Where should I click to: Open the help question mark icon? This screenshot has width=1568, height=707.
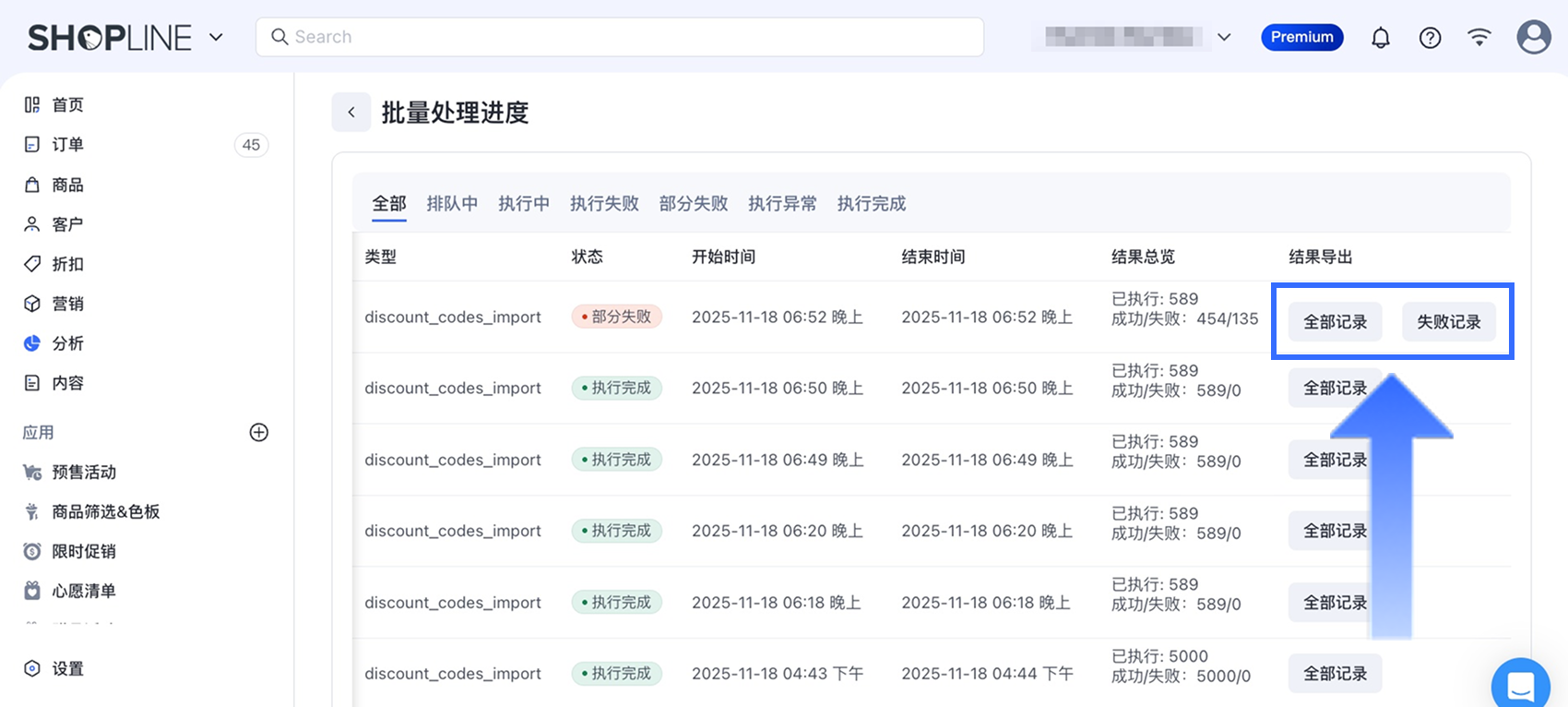1430,38
